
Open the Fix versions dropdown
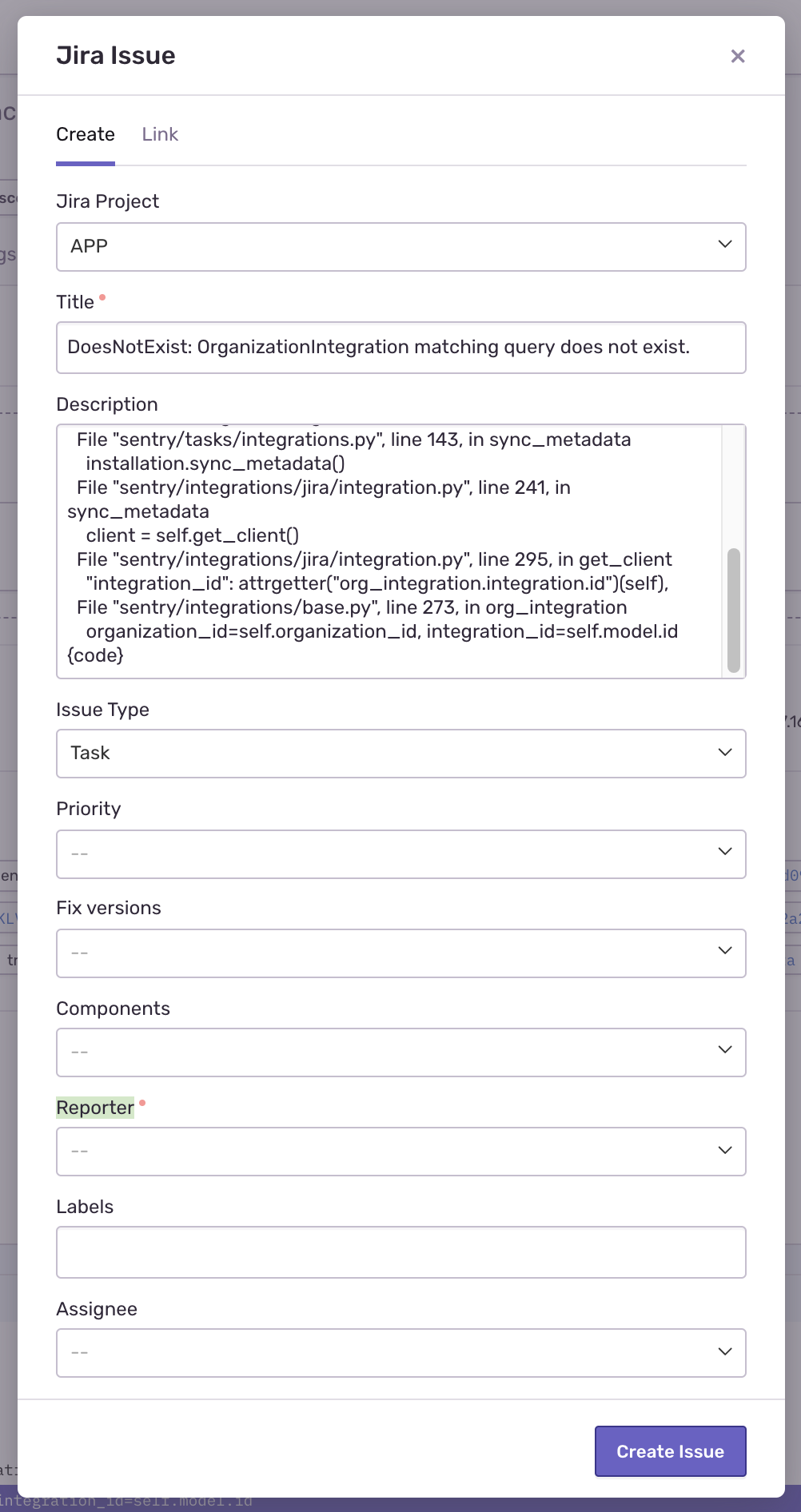401,953
